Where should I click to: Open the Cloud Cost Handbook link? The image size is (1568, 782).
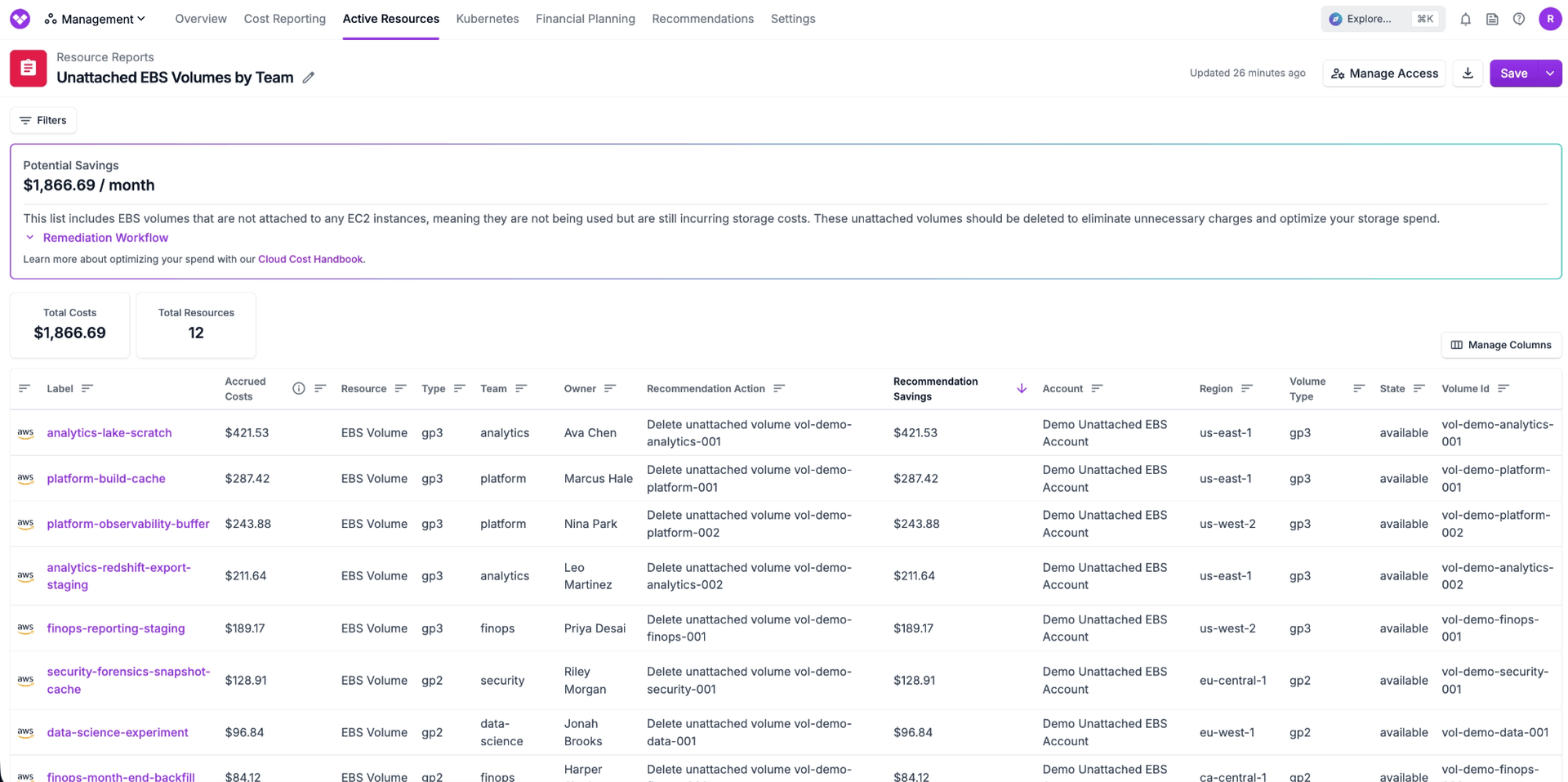point(310,259)
